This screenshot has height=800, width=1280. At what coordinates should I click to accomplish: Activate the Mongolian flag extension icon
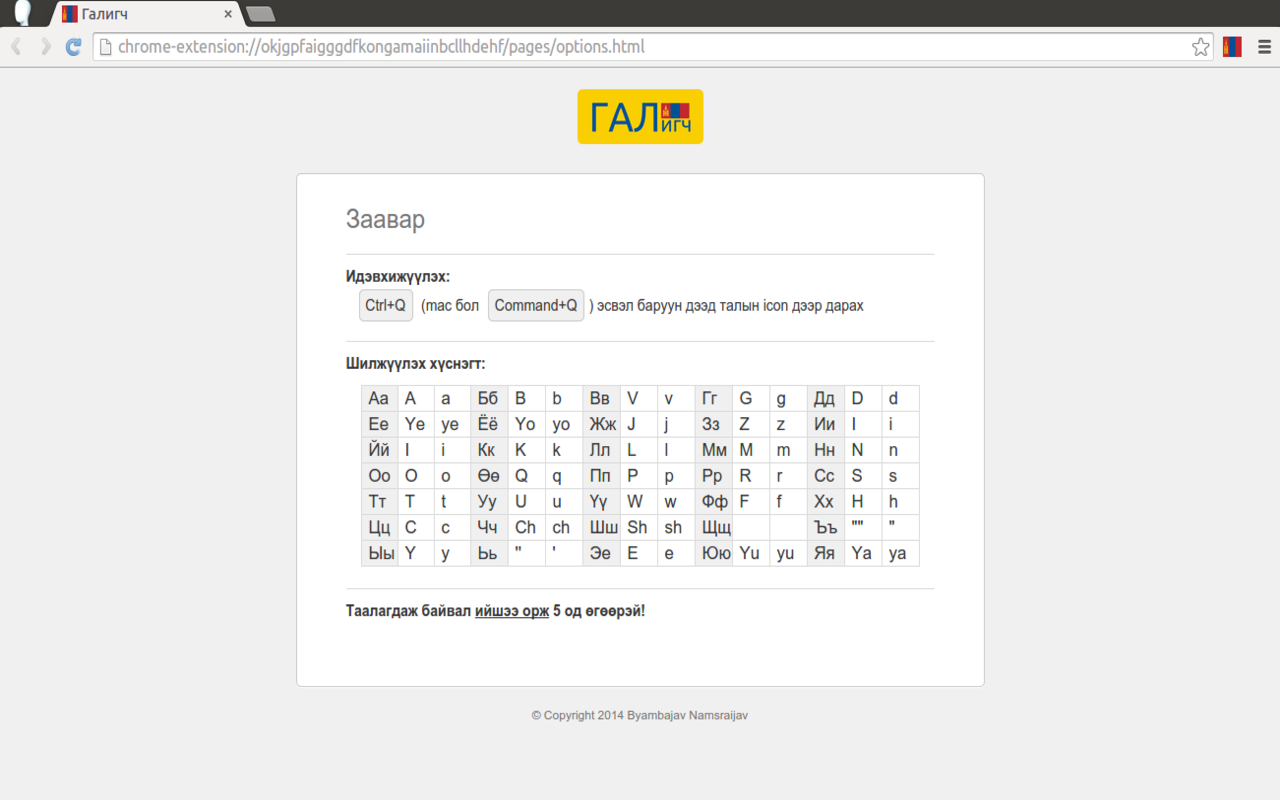(1232, 47)
